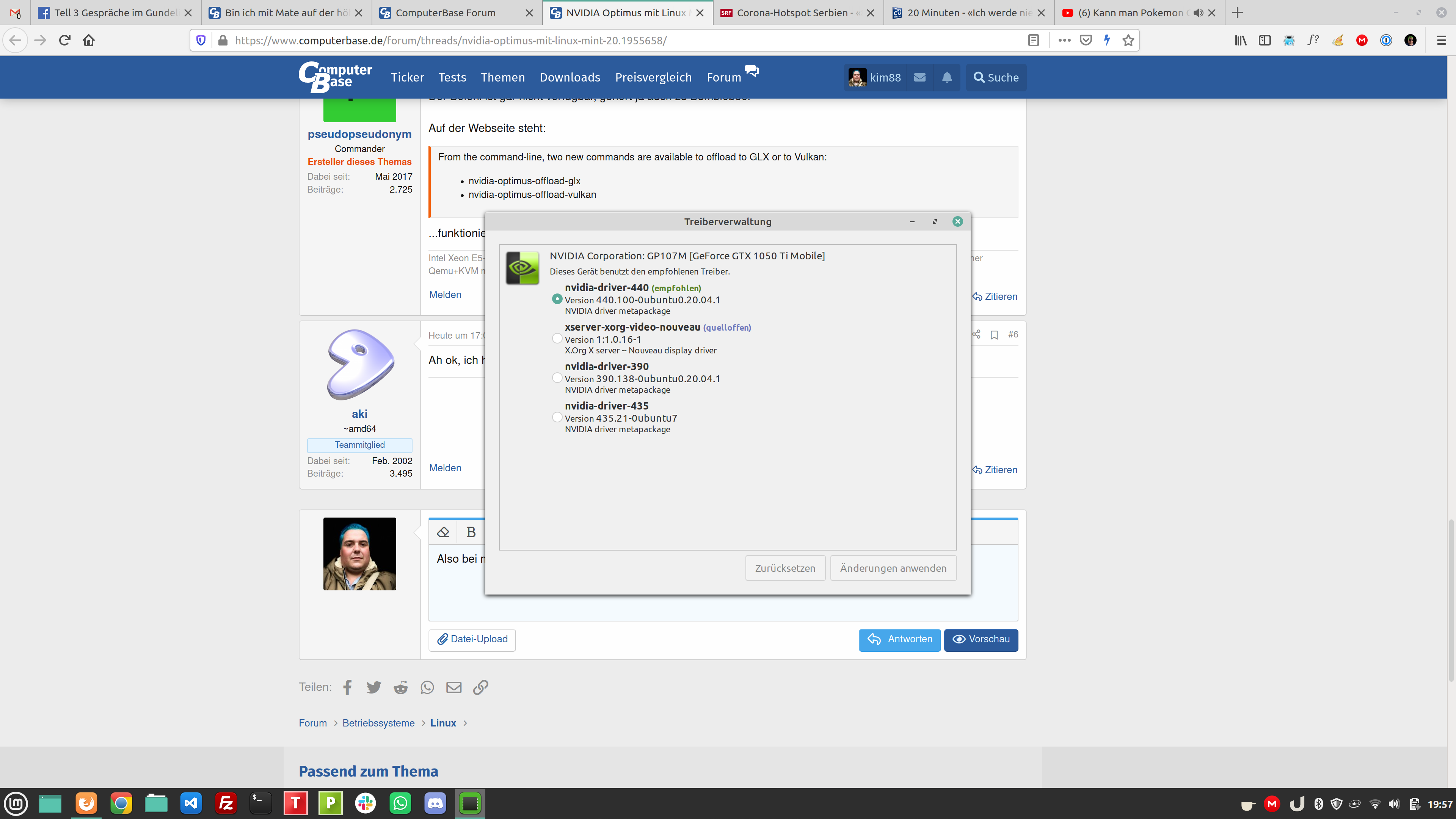This screenshot has width=1456, height=819.
Task: Open the Forum menu item
Action: [724, 77]
